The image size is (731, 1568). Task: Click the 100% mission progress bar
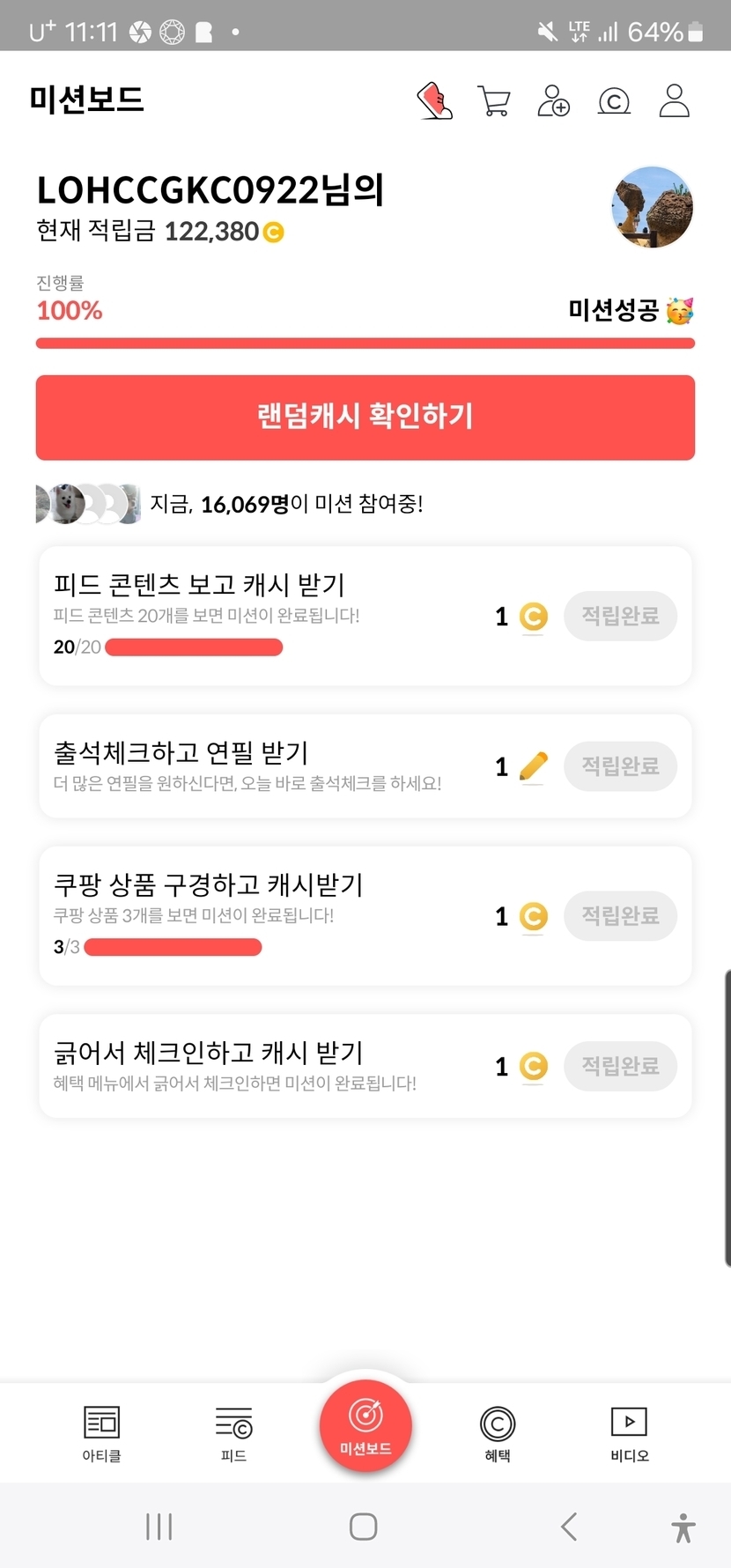pyautogui.click(x=365, y=344)
